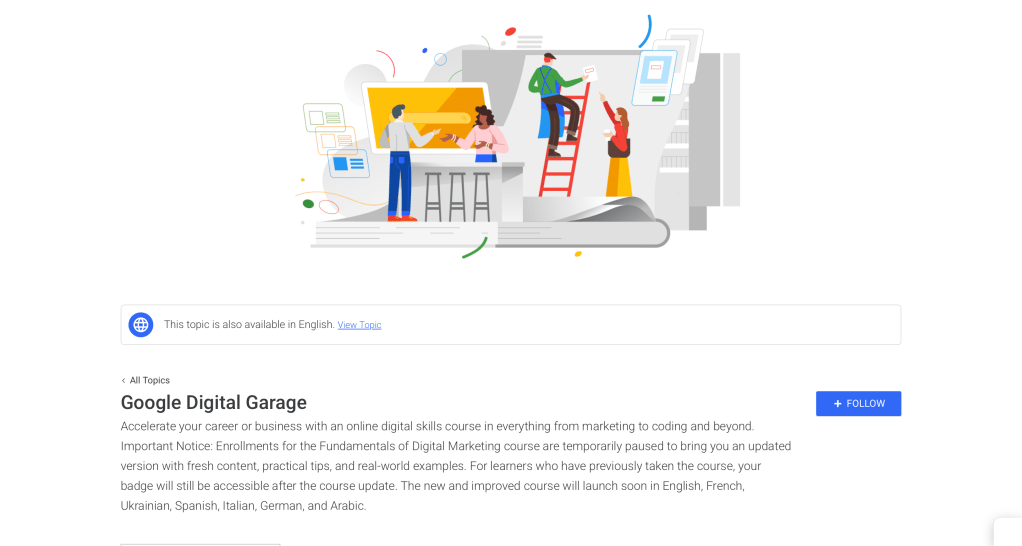Click the English availability notice banner
Image resolution: width=1022 pixels, height=546 pixels.
(511, 324)
